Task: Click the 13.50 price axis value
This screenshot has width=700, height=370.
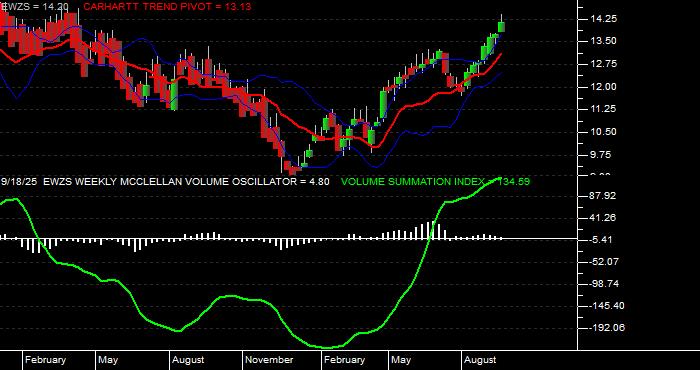Action: [603, 41]
